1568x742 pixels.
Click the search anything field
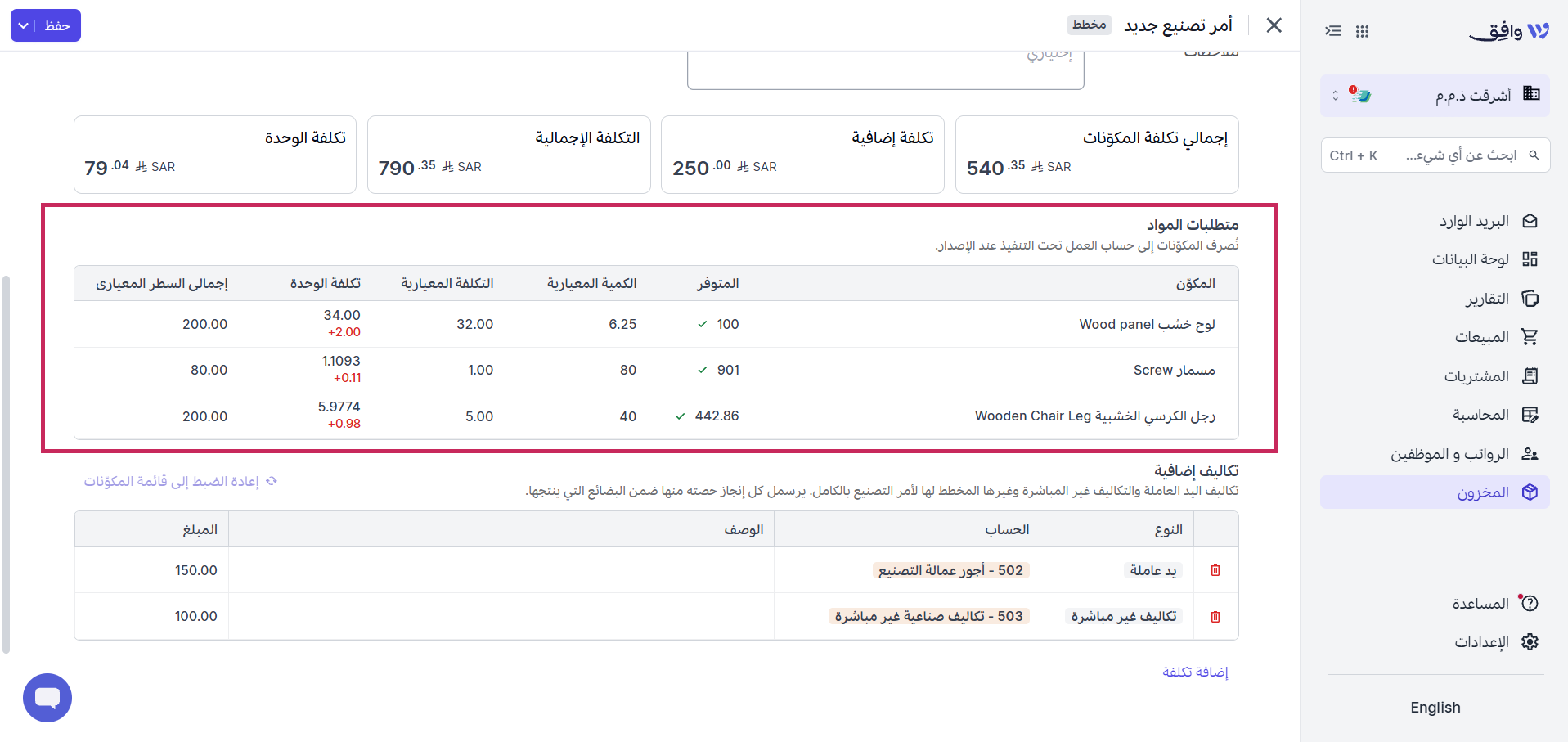1435,155
